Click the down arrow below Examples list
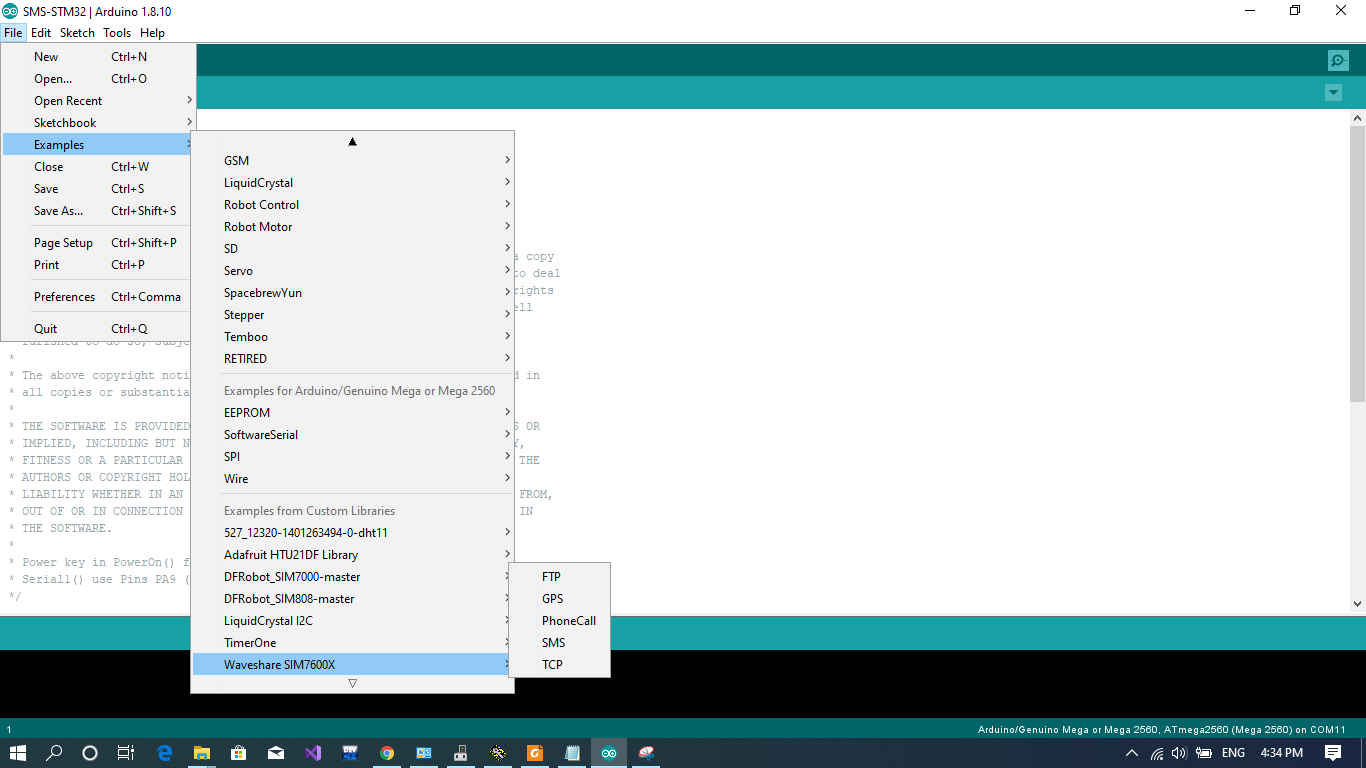Viewport: 1366px width, 768px height. point(352,684)
